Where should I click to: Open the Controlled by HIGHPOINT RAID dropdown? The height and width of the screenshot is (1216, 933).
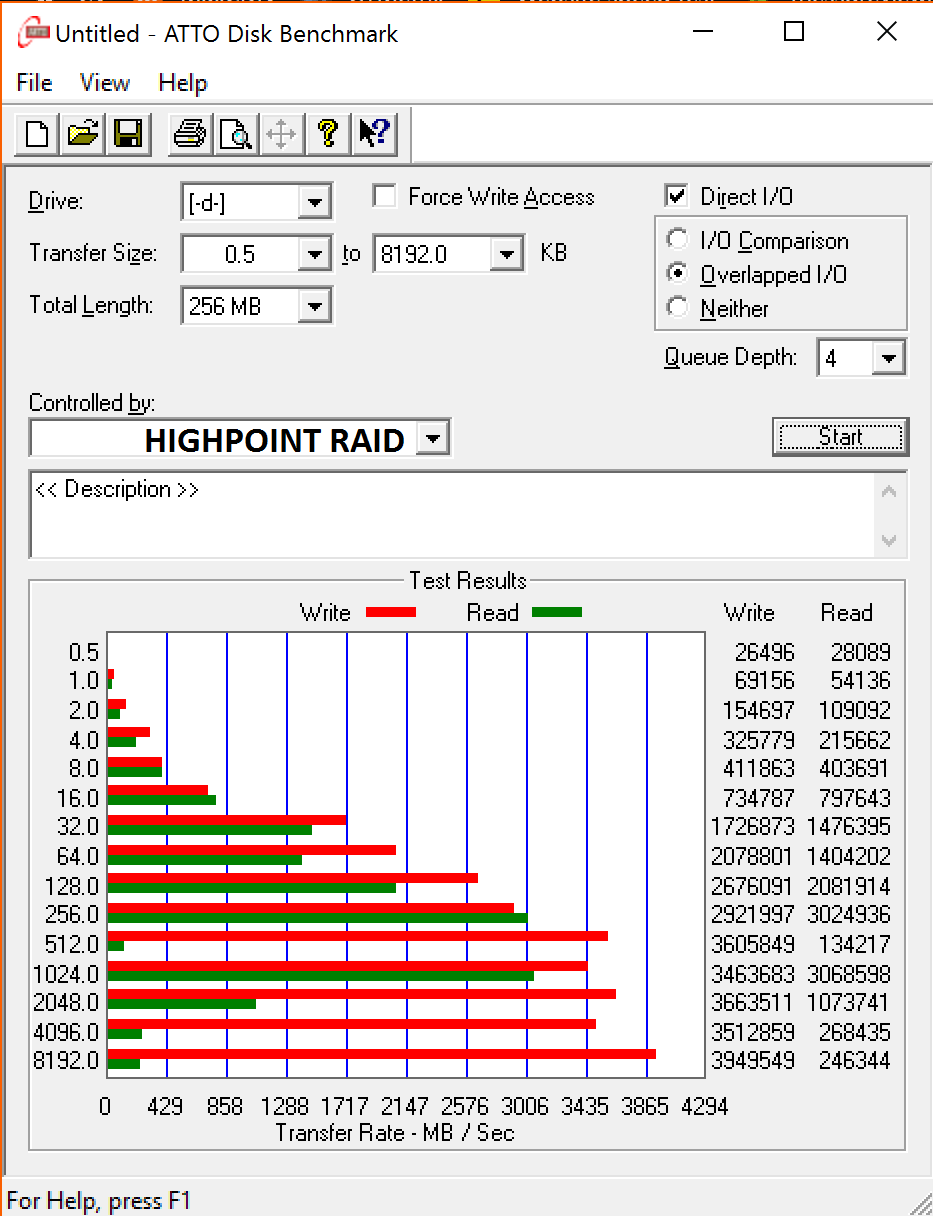click(432, 438)
